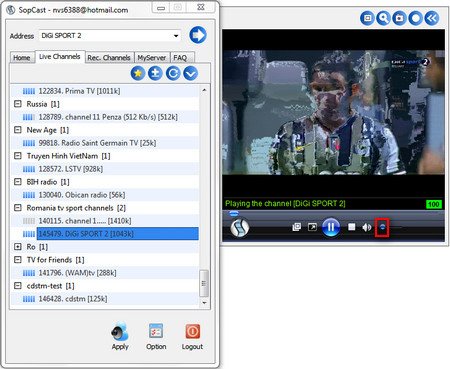The image size is (450, 369).
Task: Click the blue plus/minus expand-all channel icon
Action: [155, 73]
